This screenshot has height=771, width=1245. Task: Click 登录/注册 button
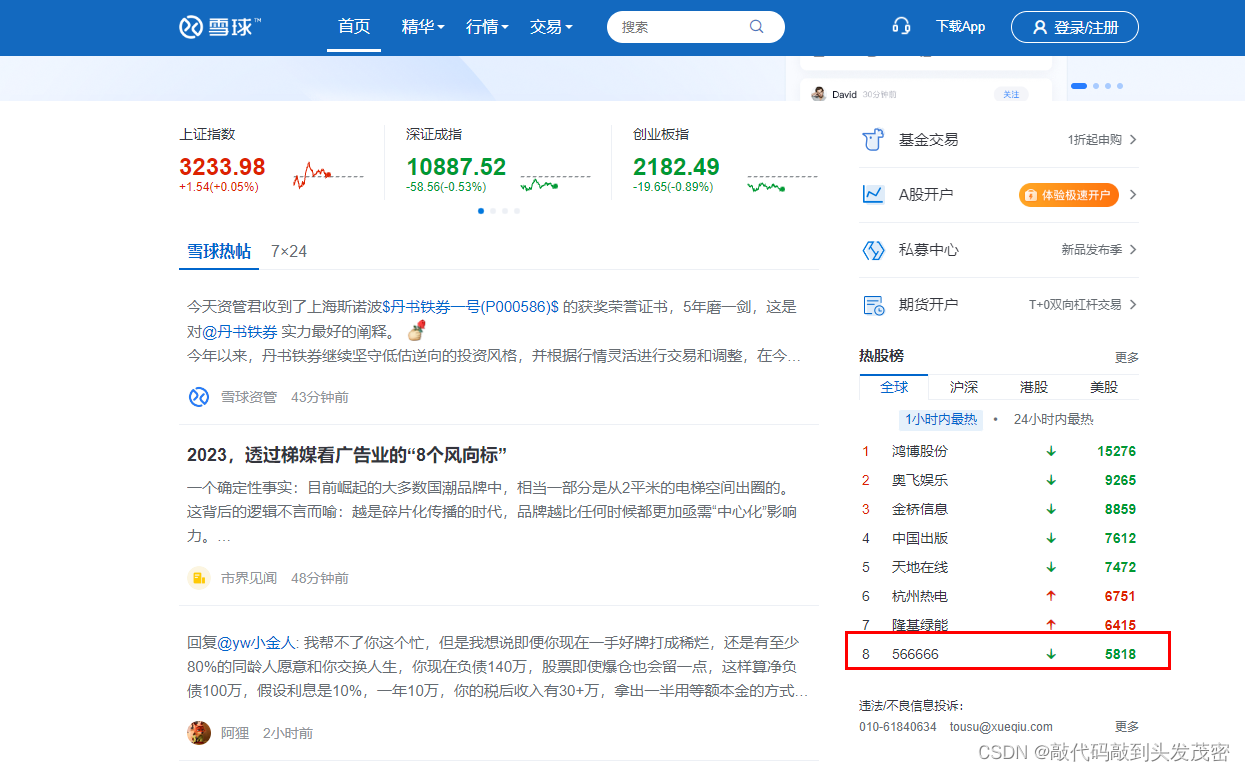(x=1075, y=27)
